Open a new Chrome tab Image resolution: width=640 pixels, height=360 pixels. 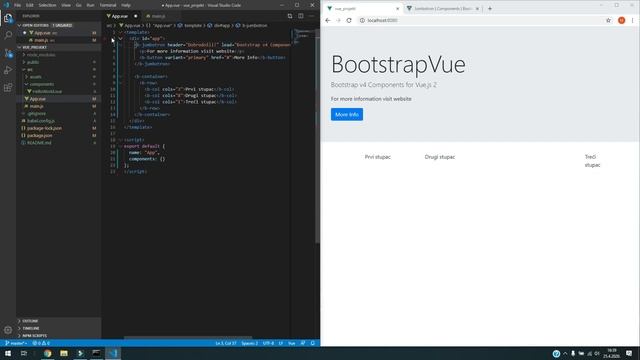tap(490, 9)
